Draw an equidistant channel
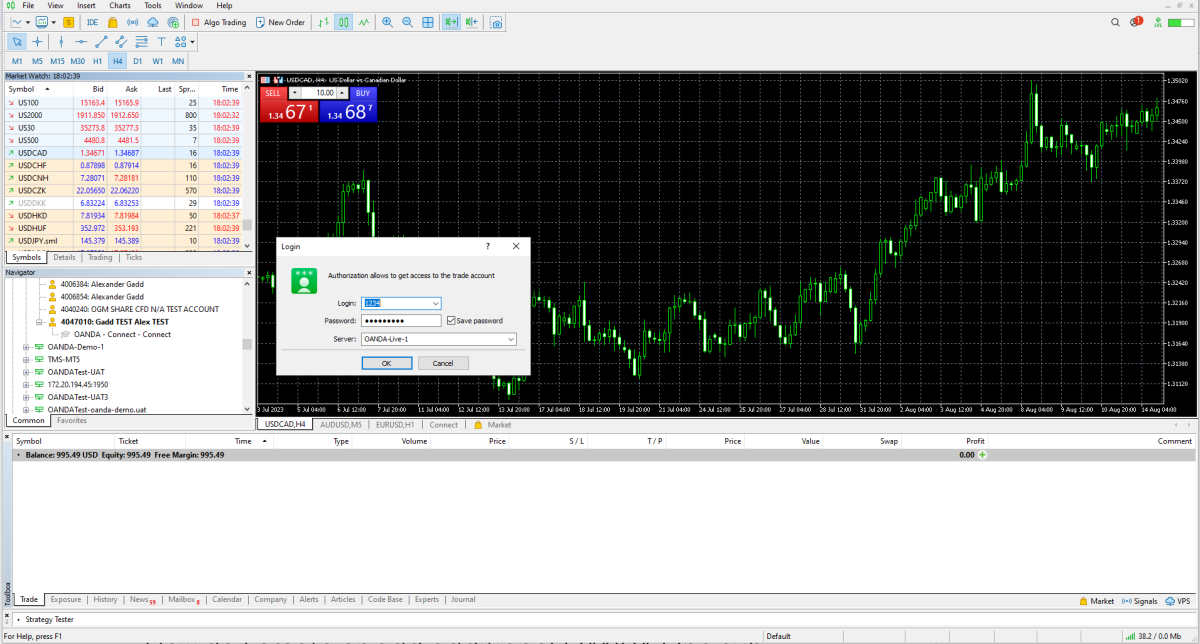 pos(121,42)
